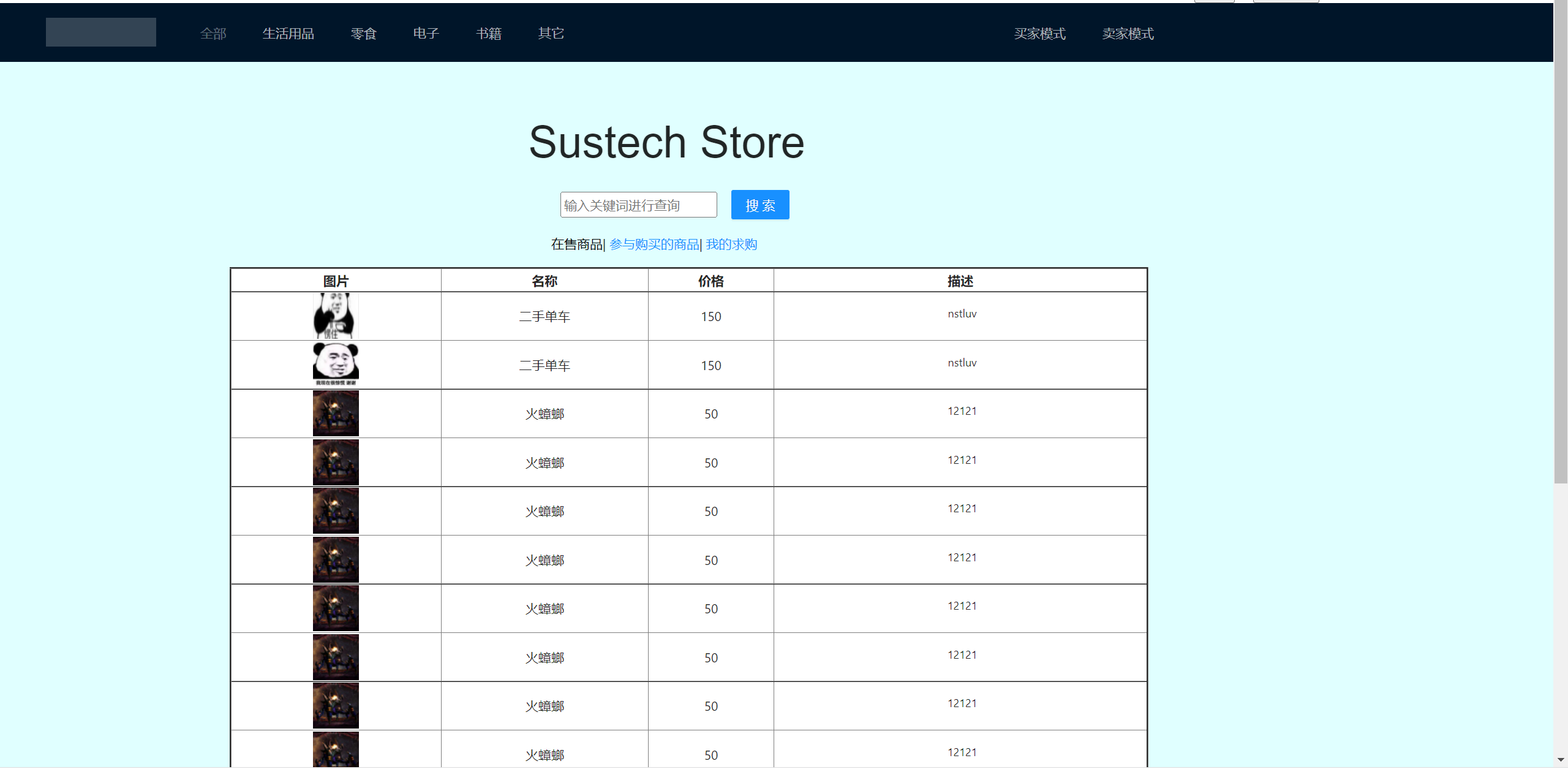Select the 生活用品 category

pyautogui.click(x=288, y=34)
